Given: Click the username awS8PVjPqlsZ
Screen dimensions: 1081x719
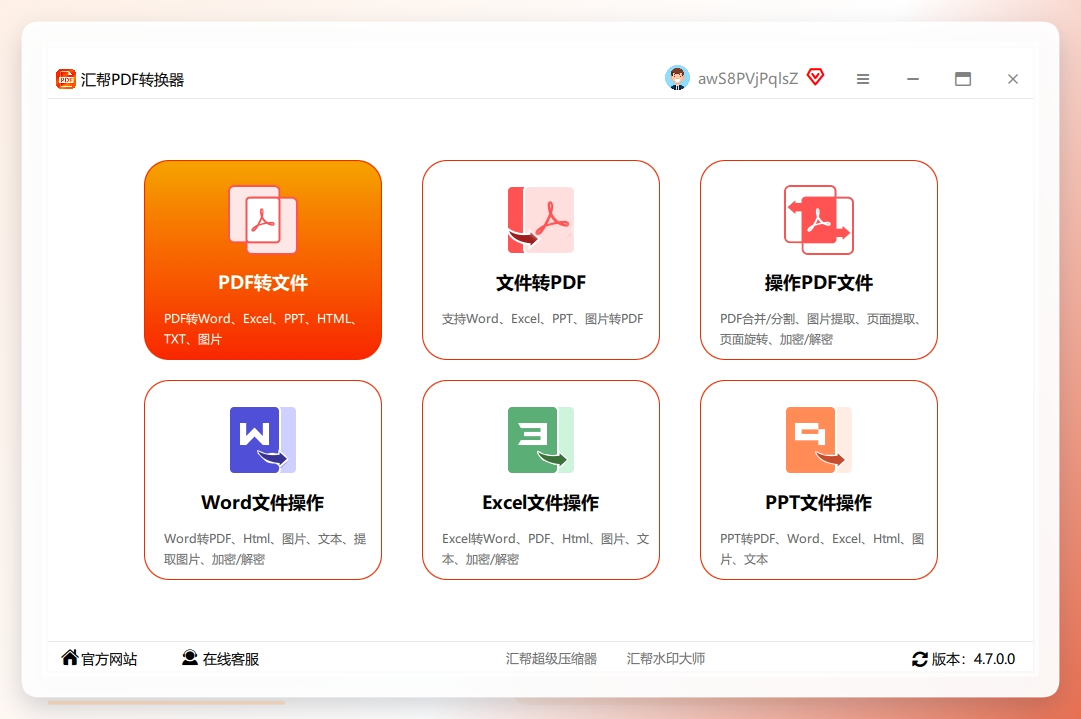Looking at the screenshot, I should click(747, 79).
